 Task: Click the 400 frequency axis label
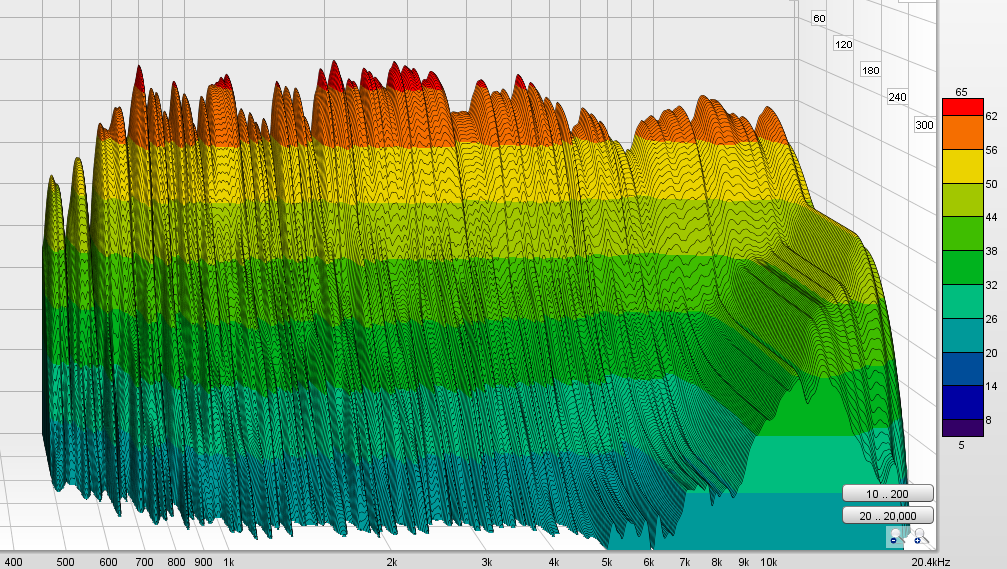tap(13, 562)
